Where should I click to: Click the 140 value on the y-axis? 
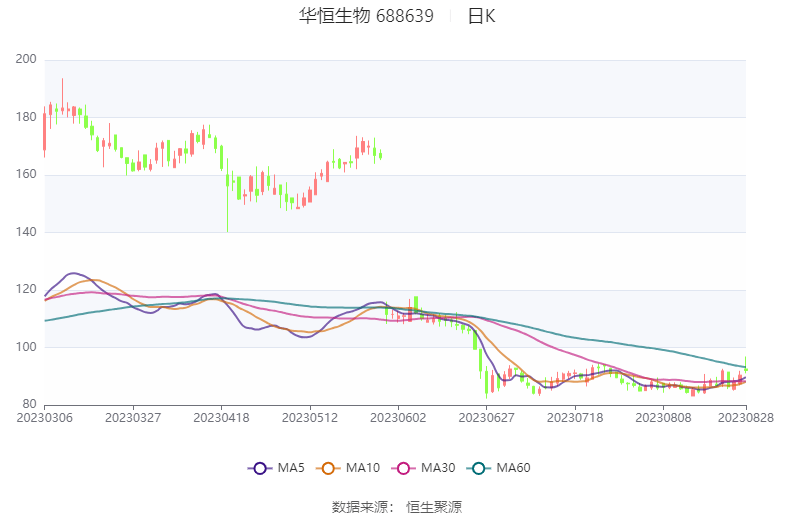(26, 232)
